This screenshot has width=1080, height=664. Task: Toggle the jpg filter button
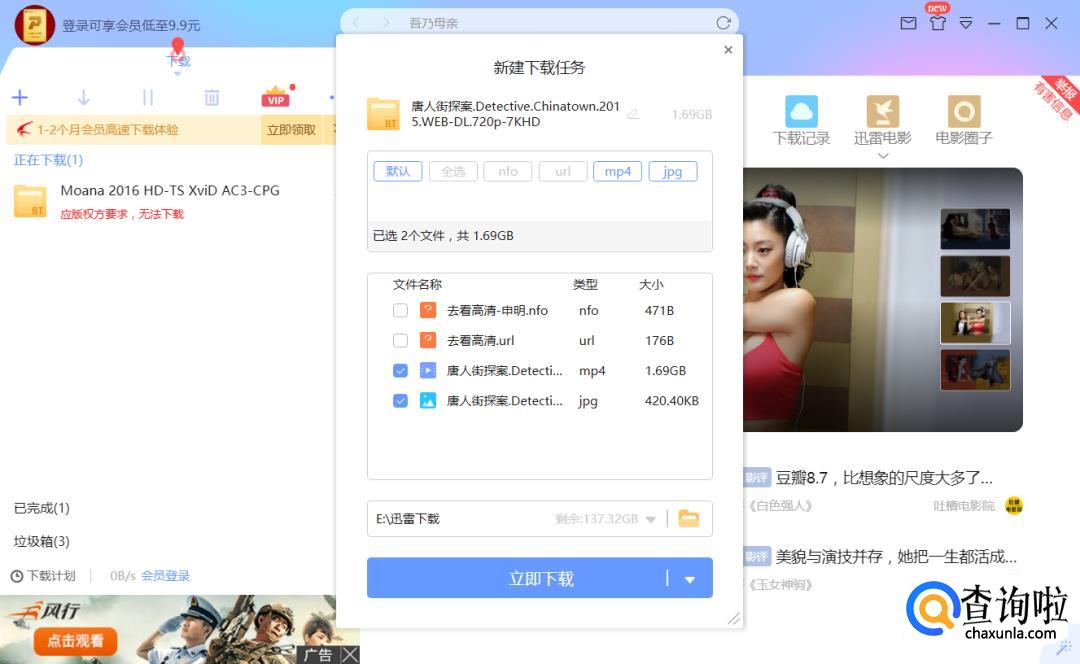click(673, 172)
